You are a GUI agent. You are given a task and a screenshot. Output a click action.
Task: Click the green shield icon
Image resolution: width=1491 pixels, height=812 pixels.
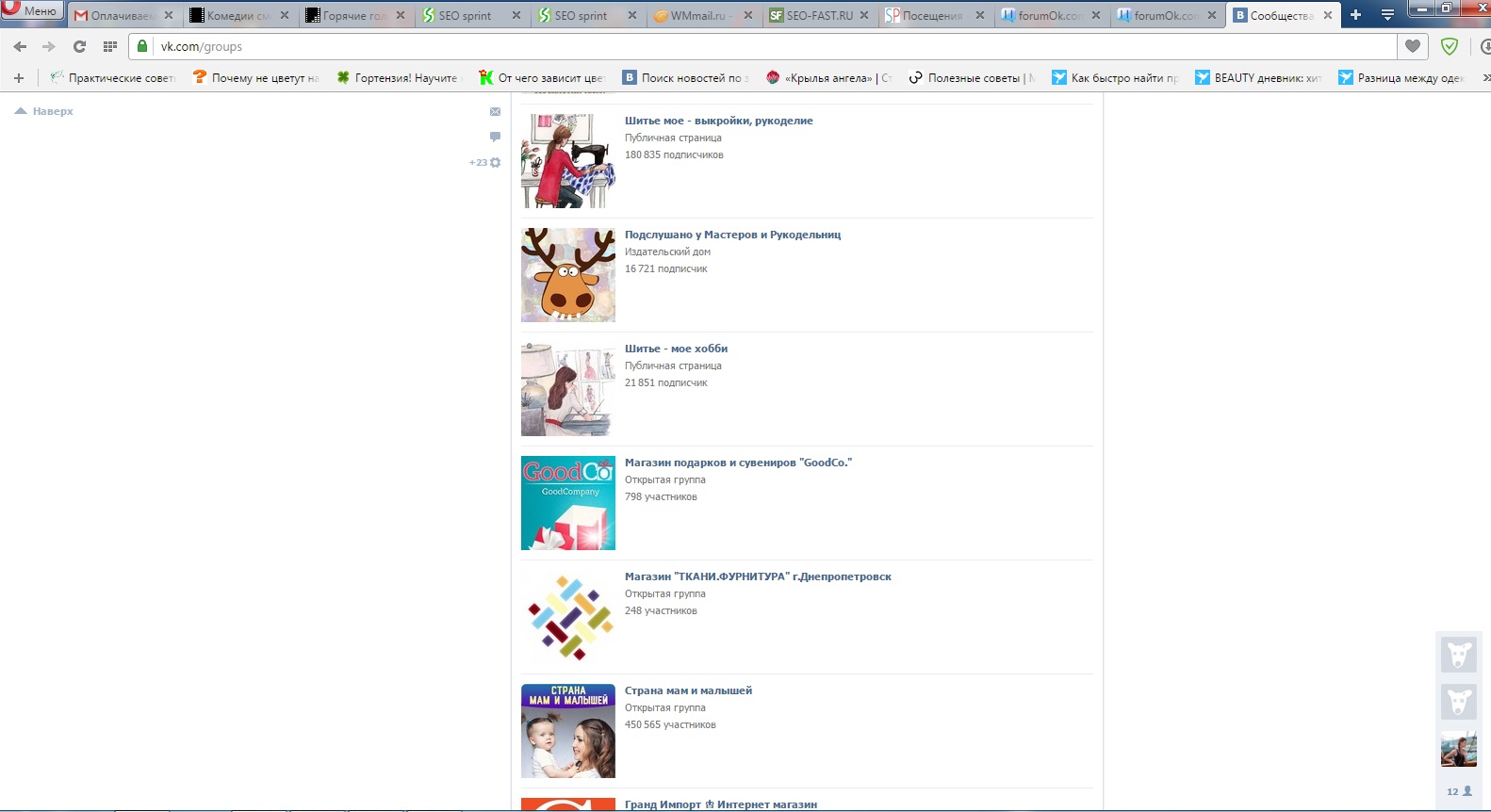[x=1450, y=46]
